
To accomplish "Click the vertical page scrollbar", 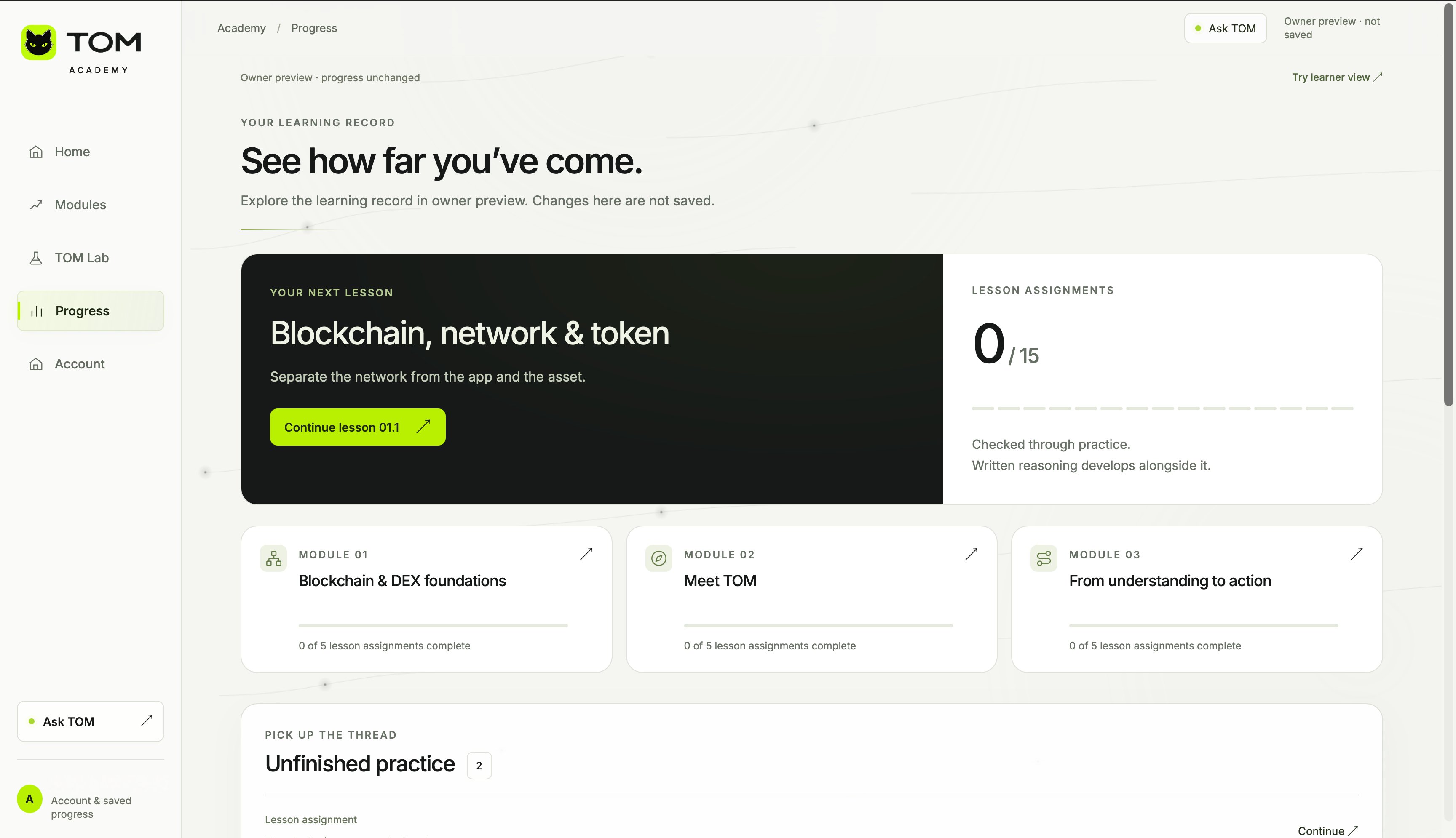I will 1449,204.
